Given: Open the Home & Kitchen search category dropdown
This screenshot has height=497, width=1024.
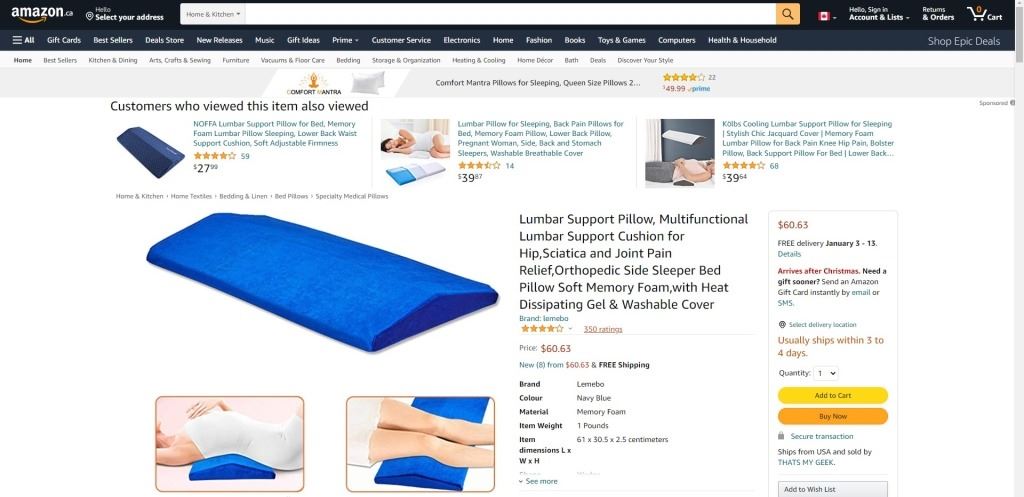Looking at the screenshot, I should point(213,14).
